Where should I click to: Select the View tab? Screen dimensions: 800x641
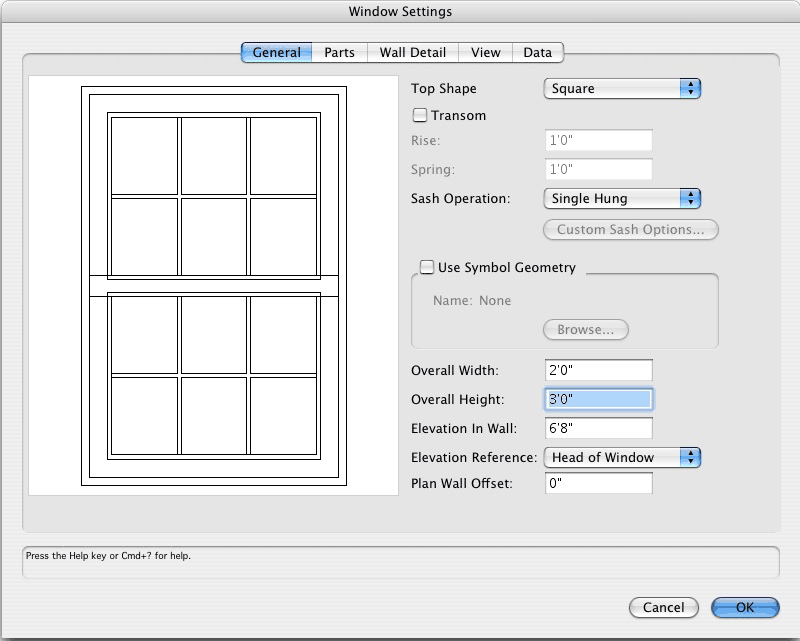point(486,52)
